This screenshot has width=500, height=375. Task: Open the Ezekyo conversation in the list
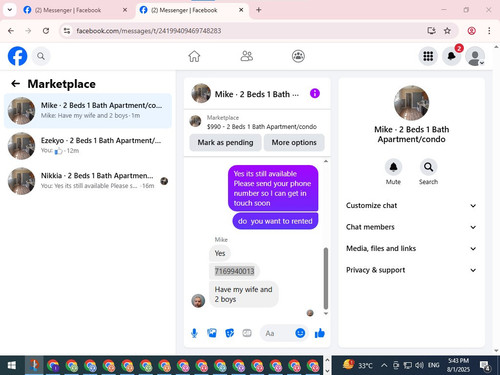point(88,146)
